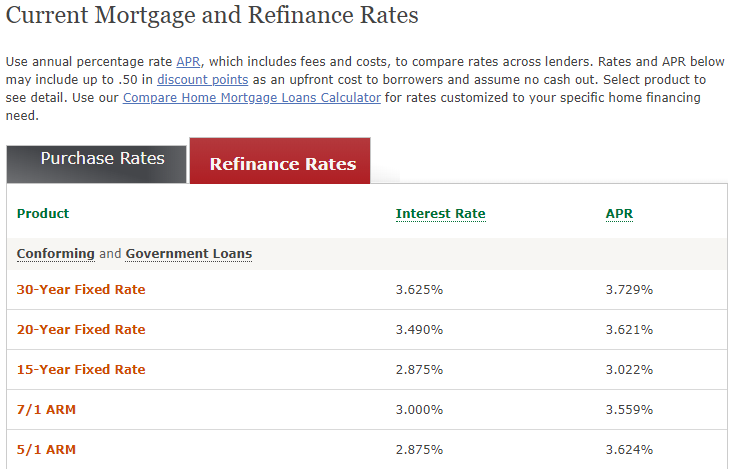The width and height of the screenshot is (730, 469).
Task: Select the 20-Year Fixed Rate product
Action: click(81, 330)
